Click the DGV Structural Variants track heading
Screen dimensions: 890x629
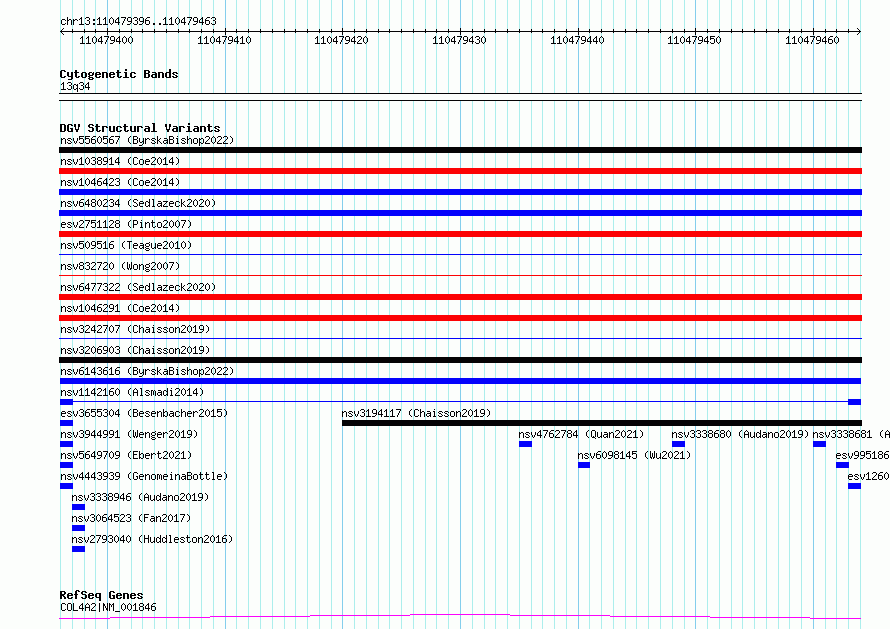(139, 128)
